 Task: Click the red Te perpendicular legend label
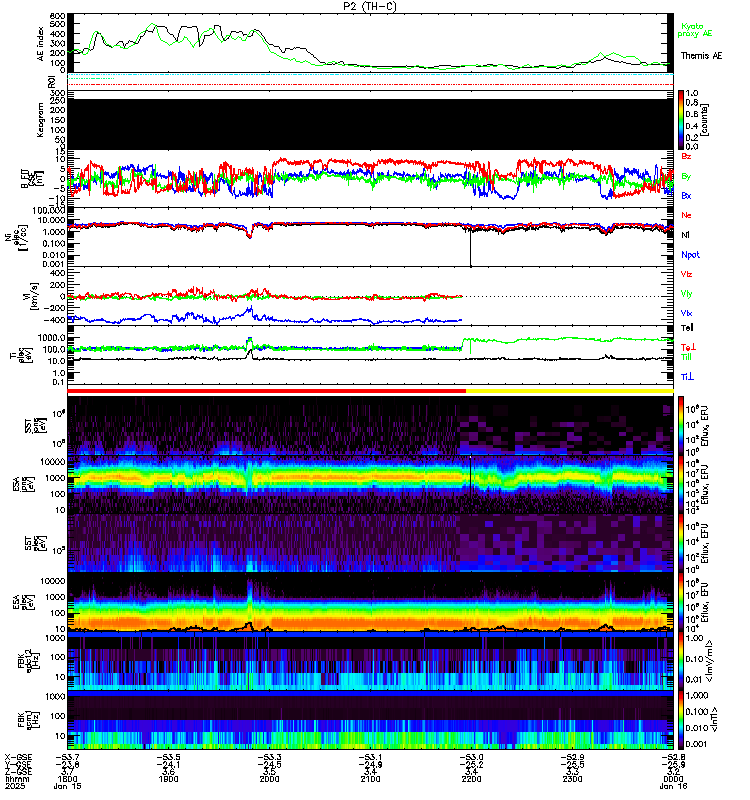(x=688, y=347)
